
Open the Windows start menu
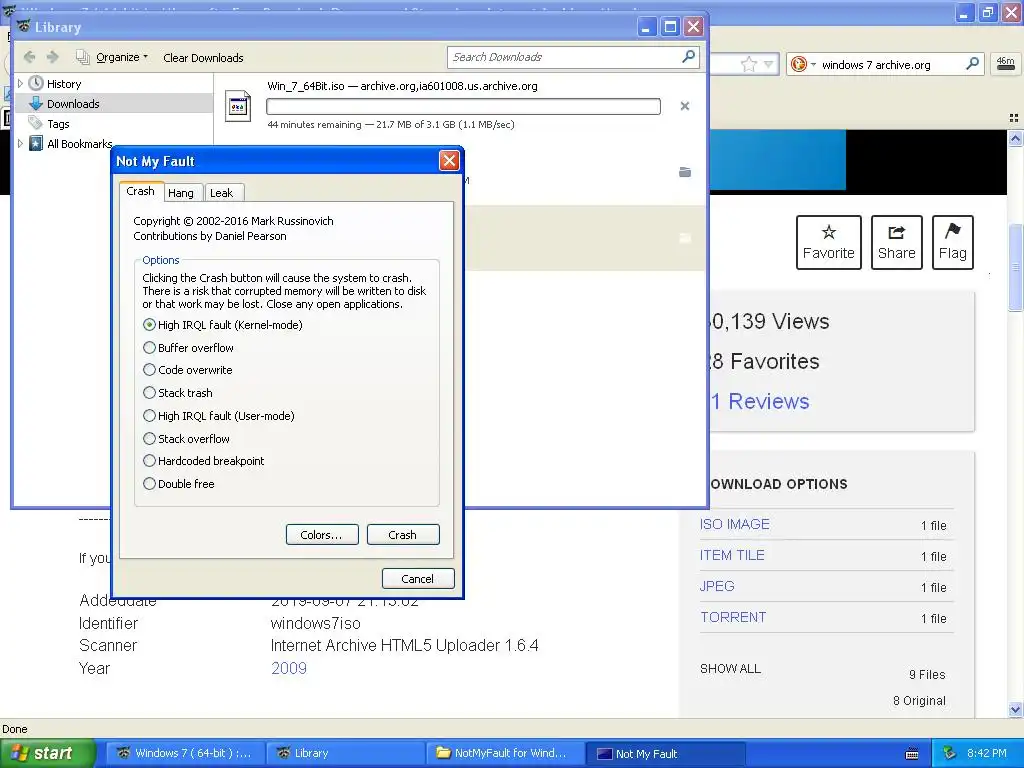(48, 753)
